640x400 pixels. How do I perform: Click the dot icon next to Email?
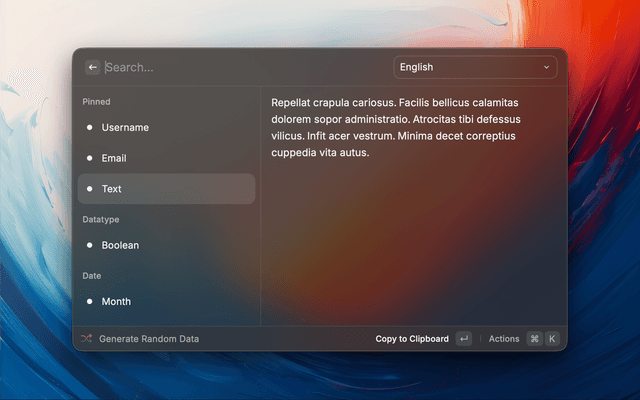[x=90, y=158]
